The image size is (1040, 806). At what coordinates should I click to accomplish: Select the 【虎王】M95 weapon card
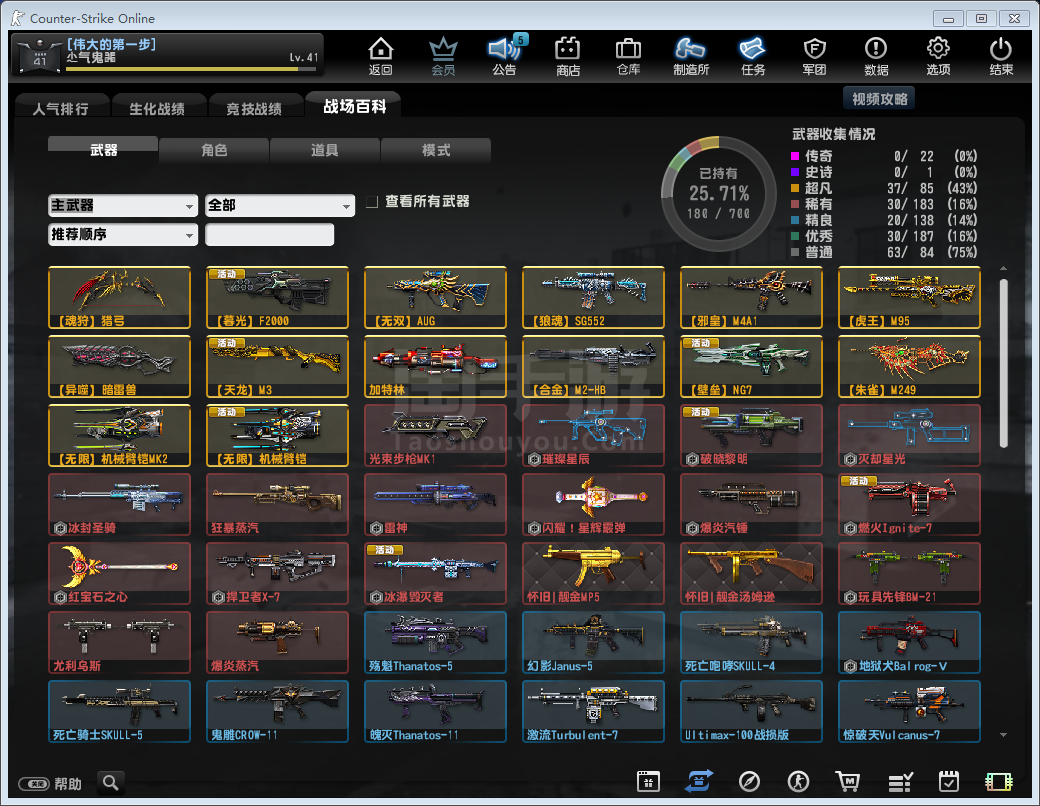pos(909,297)
